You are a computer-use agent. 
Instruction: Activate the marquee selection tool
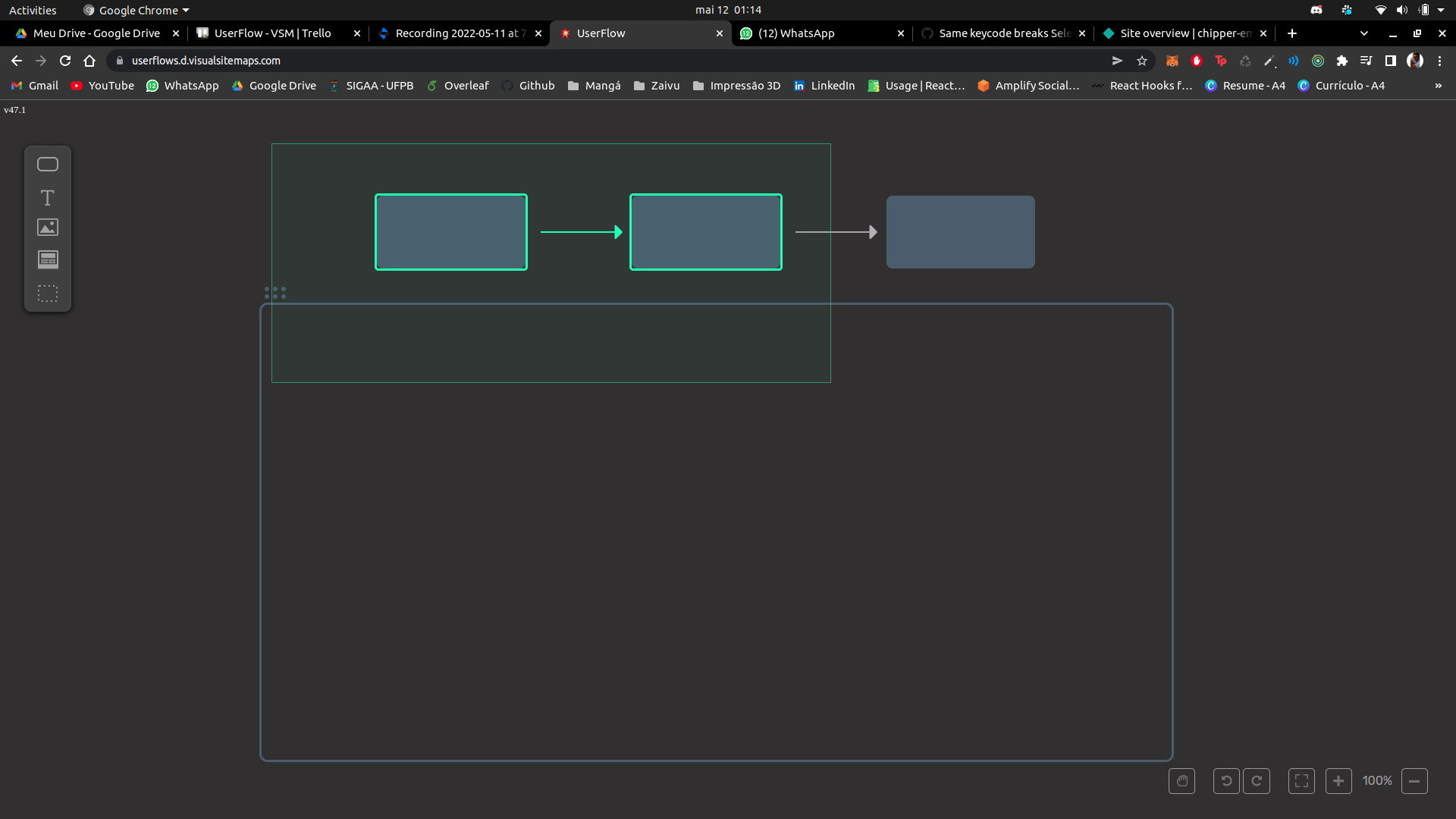coord(47,293)
